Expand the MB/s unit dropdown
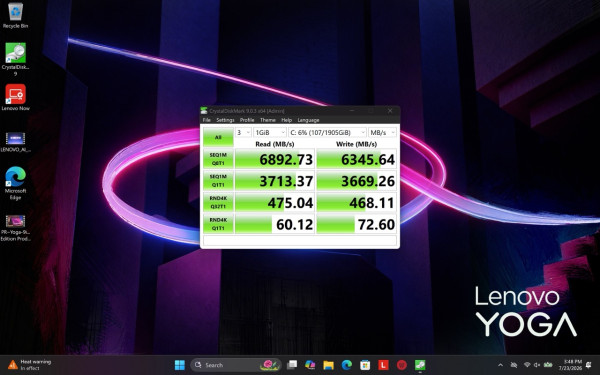The height and width of the screenshot is (375, 600). 382,132
